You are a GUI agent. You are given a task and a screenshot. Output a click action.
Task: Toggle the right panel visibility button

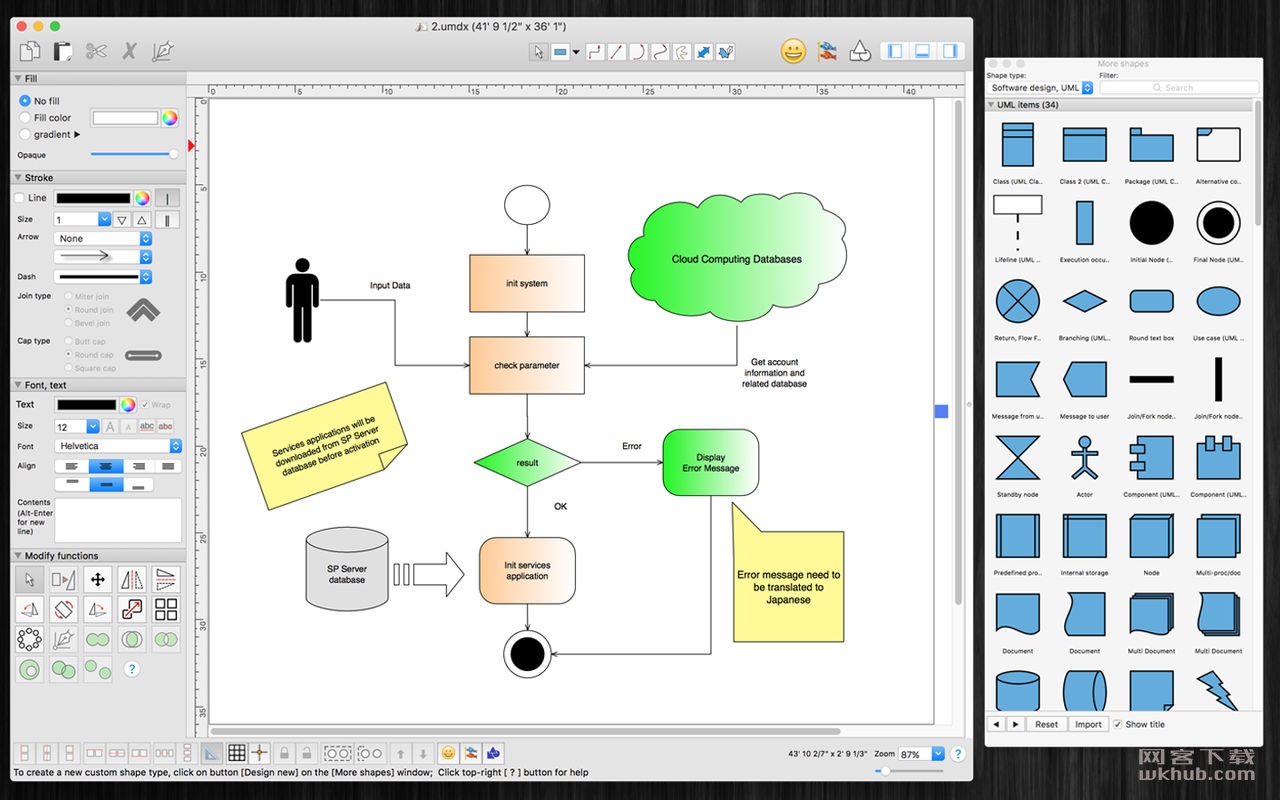(951, 51)
